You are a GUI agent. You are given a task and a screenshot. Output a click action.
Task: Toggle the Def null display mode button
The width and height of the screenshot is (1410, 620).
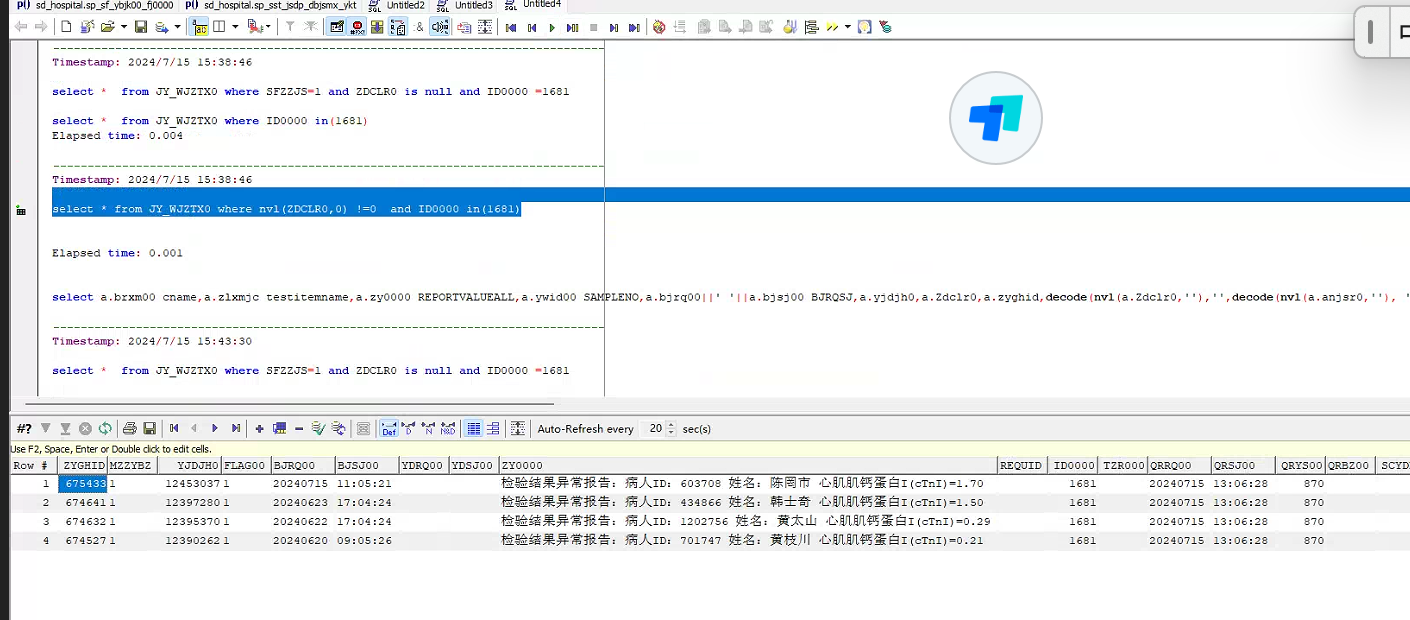coord(389,429)
